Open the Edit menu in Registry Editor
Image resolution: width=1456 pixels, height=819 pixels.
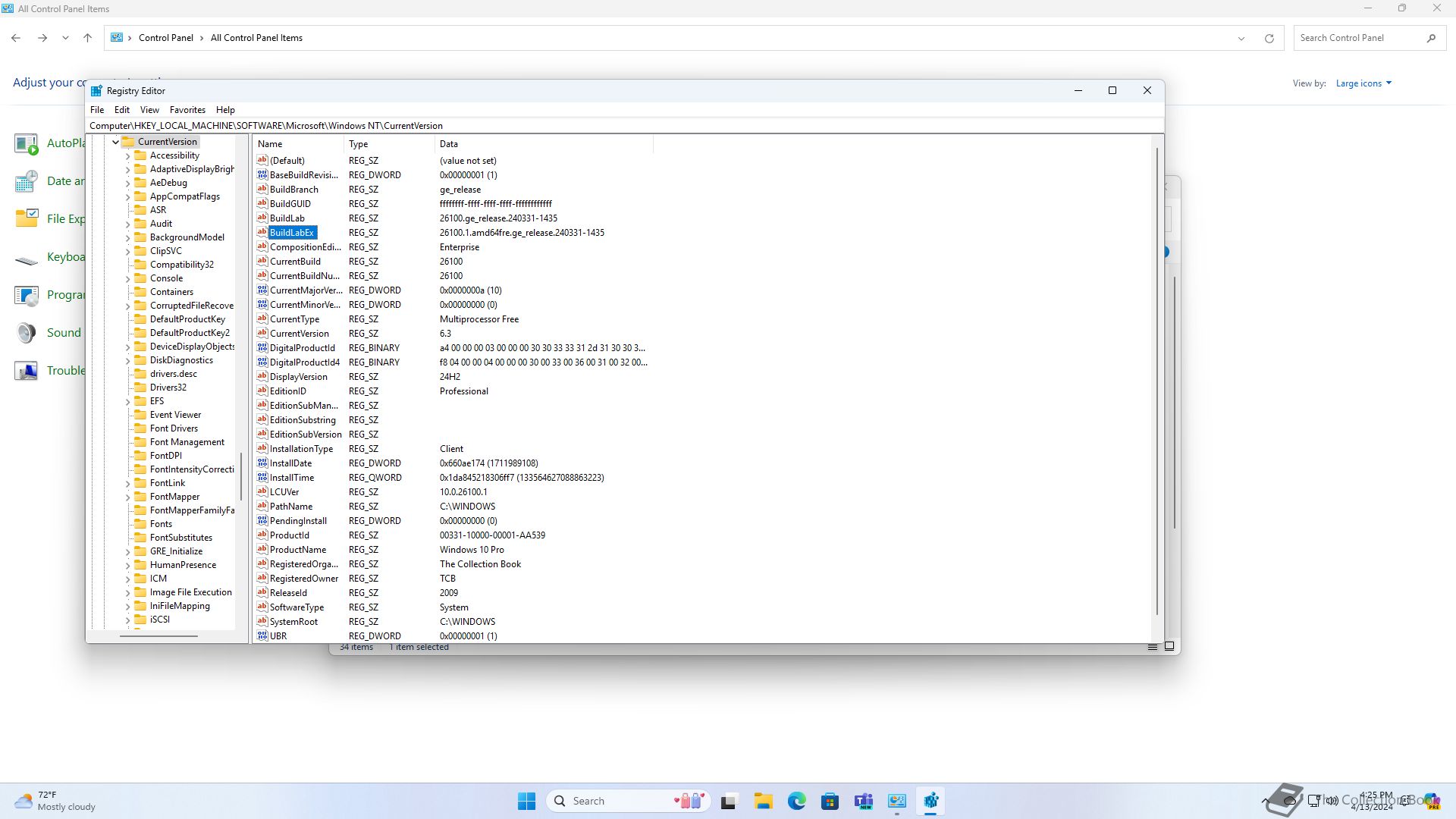tap(122, 110)
